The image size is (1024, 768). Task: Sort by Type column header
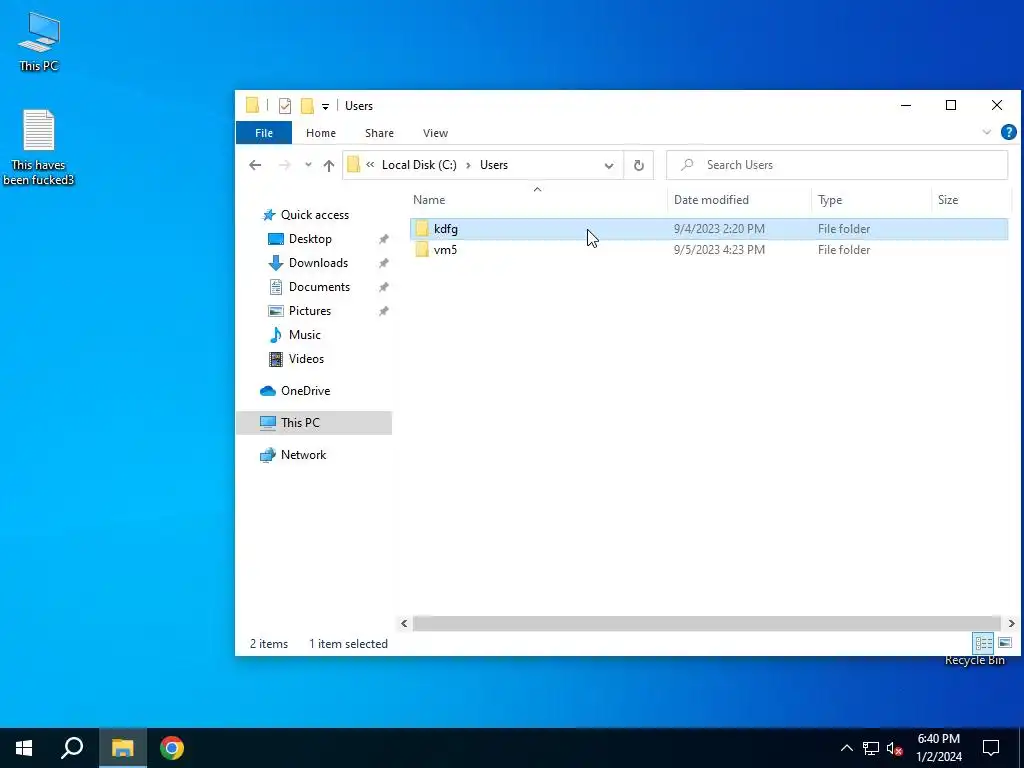click(830, 200)
